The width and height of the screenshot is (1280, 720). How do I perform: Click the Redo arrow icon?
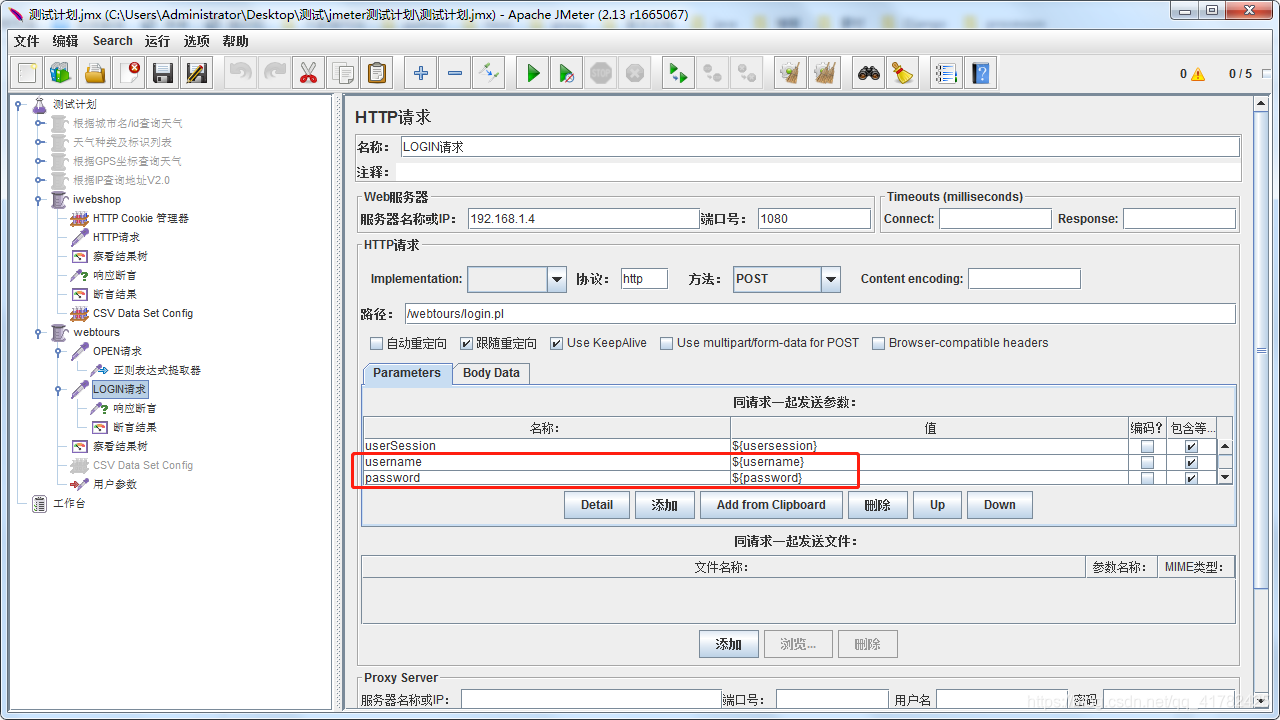click(275, 73)
